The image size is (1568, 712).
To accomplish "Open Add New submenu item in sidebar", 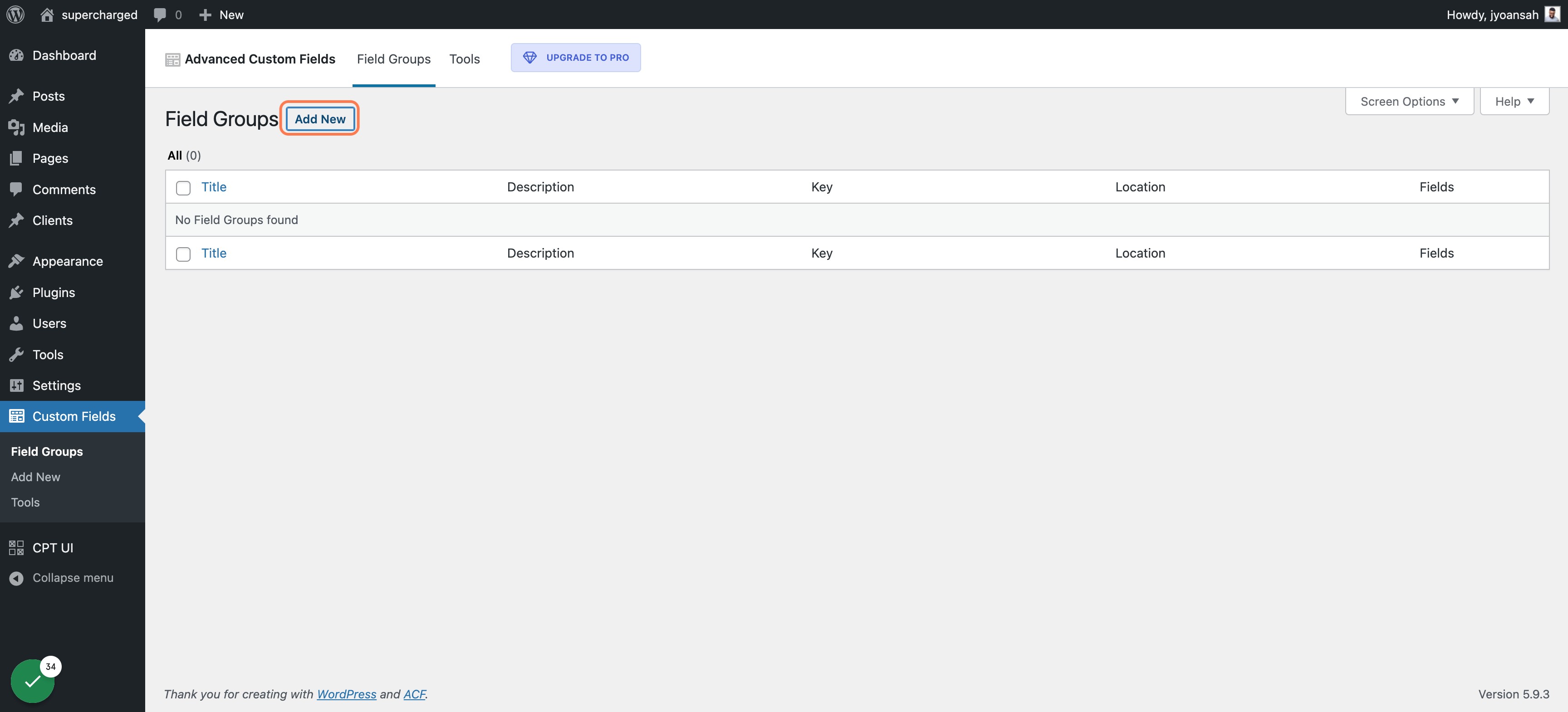I will [35, 477].
